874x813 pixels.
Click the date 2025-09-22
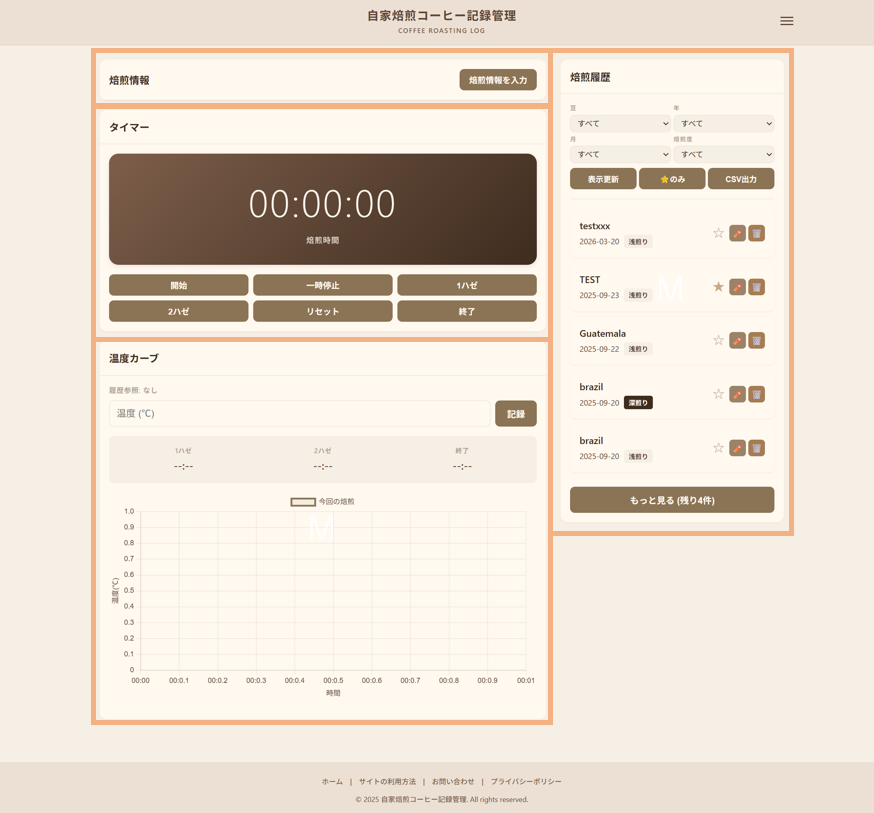(599, 349)
